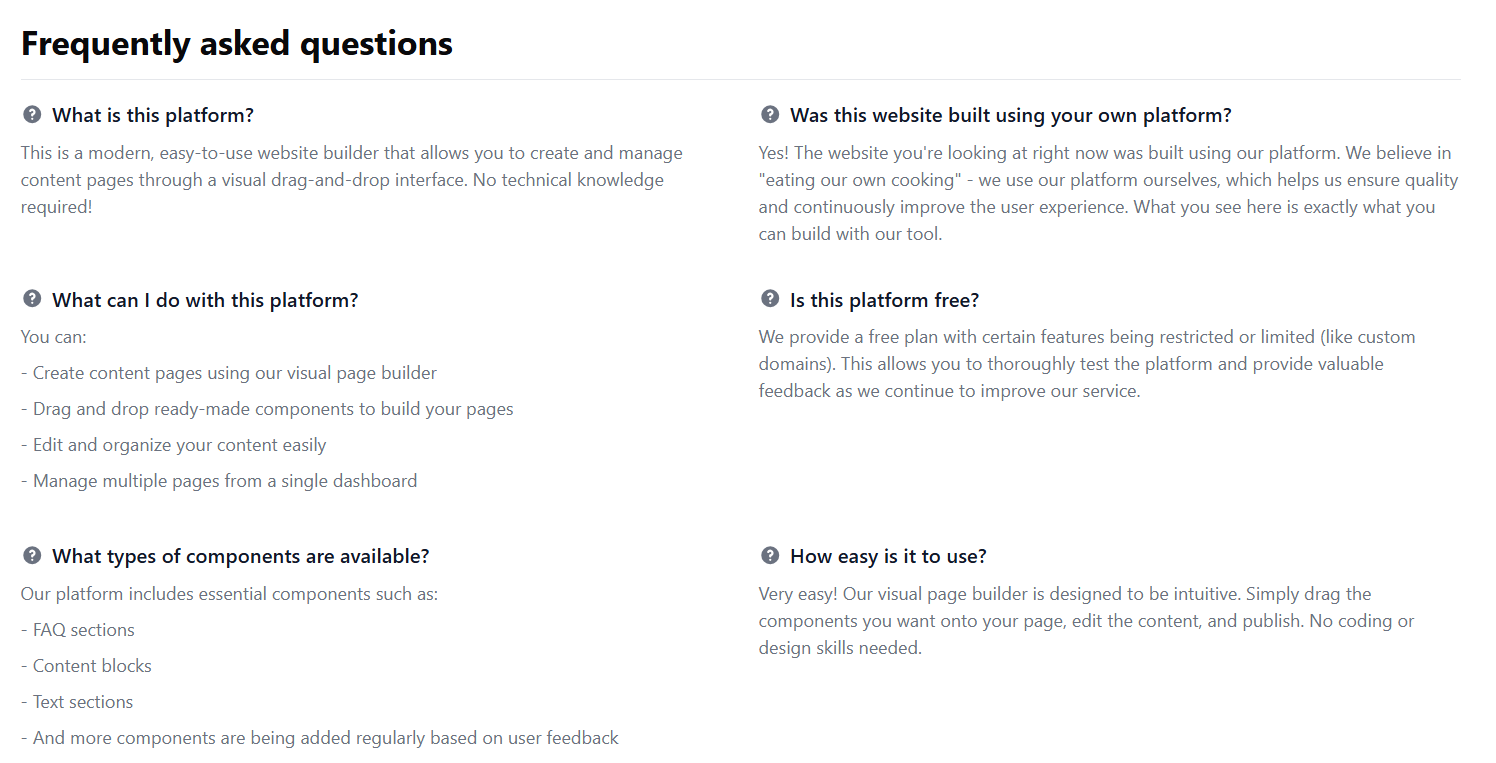Click the "Manage multiple pages from a single dashboard" line
This screenshot has height=763, width=1496.
219,481
